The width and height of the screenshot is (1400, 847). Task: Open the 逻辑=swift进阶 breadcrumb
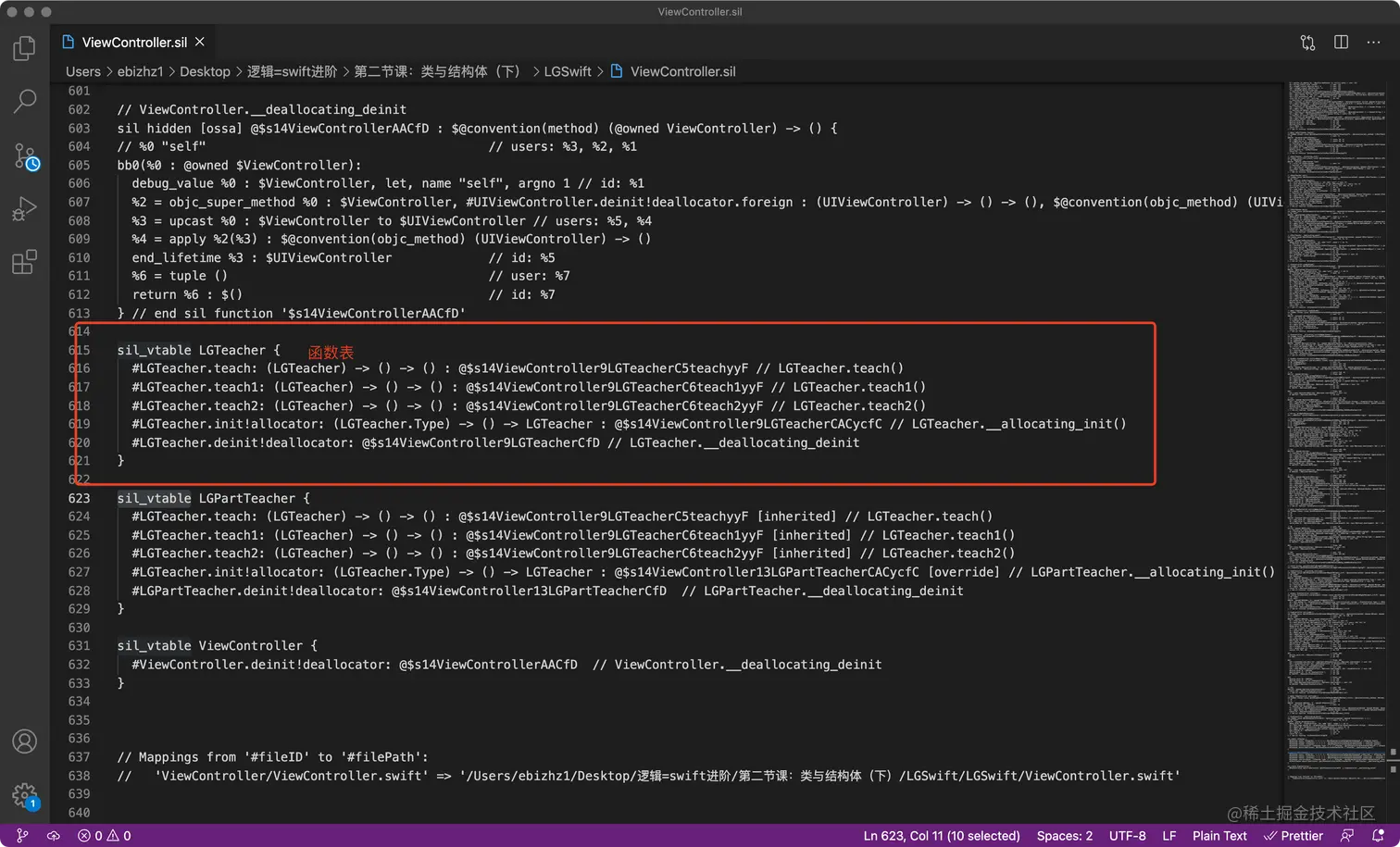tap(292, 71)
